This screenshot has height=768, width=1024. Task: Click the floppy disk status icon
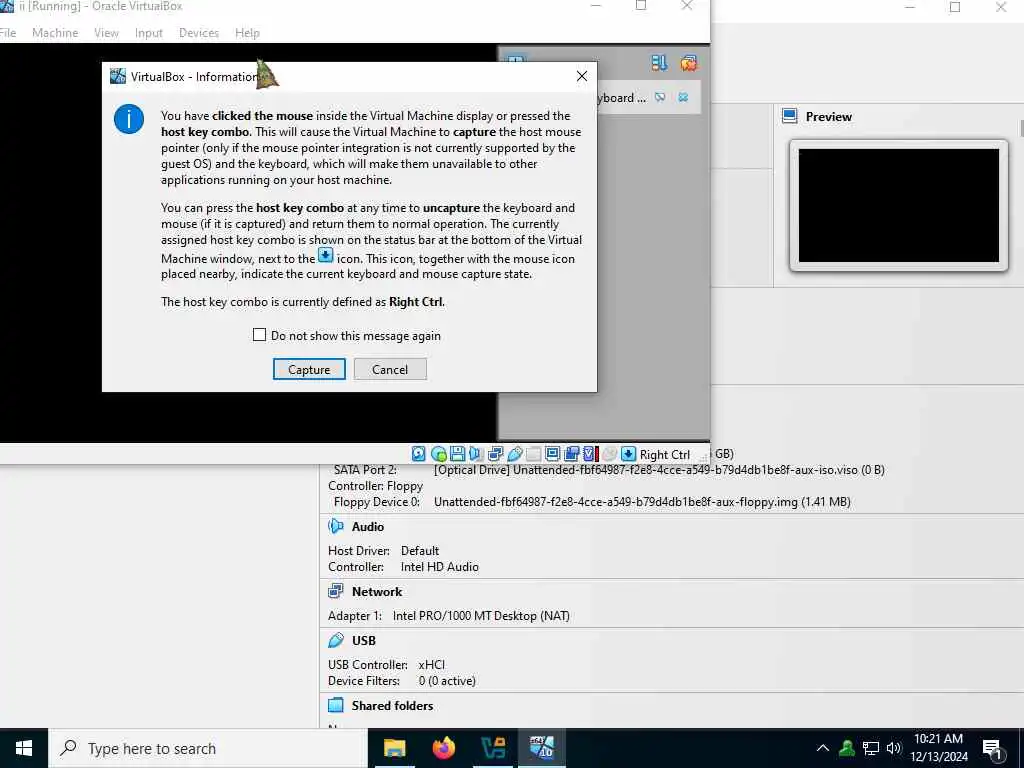coord(457,454)
